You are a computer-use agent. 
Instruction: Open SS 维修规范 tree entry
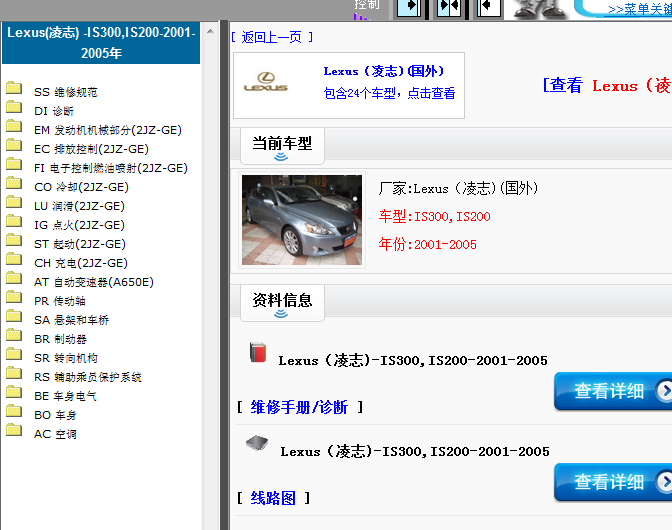[66, 92]
